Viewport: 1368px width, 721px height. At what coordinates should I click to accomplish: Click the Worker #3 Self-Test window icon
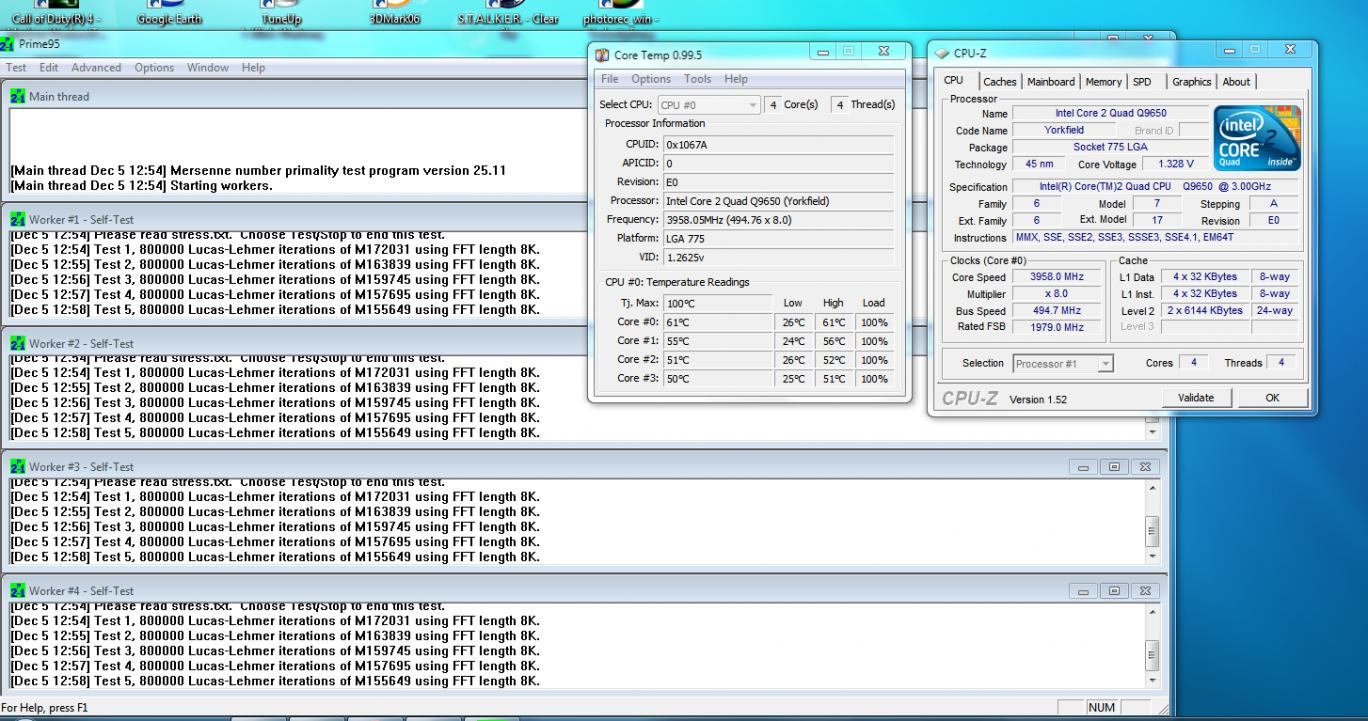[17, 467]
